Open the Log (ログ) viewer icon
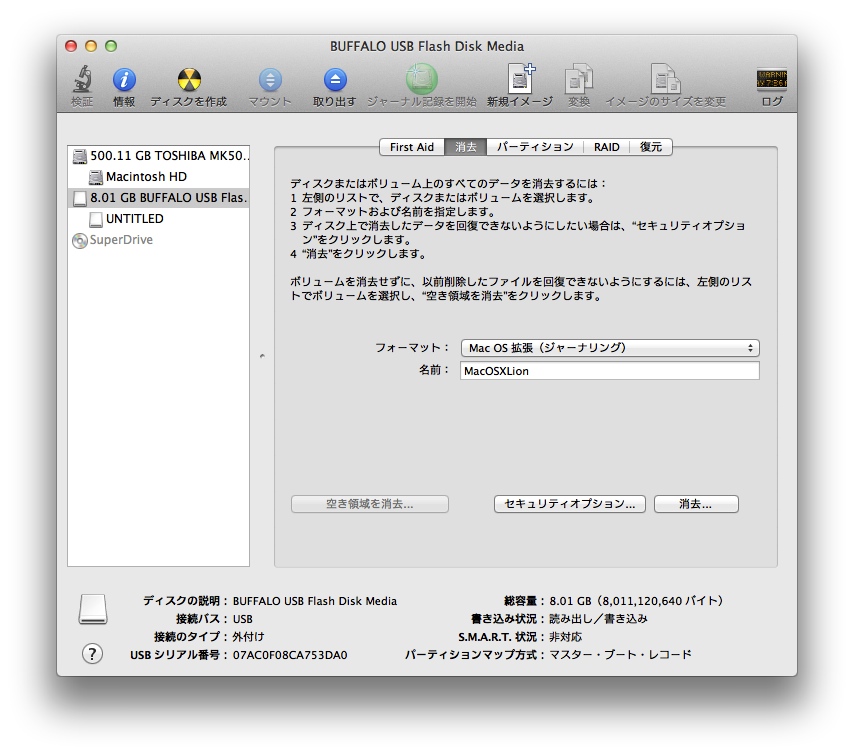Screen dimensions: 854x755 772,80
